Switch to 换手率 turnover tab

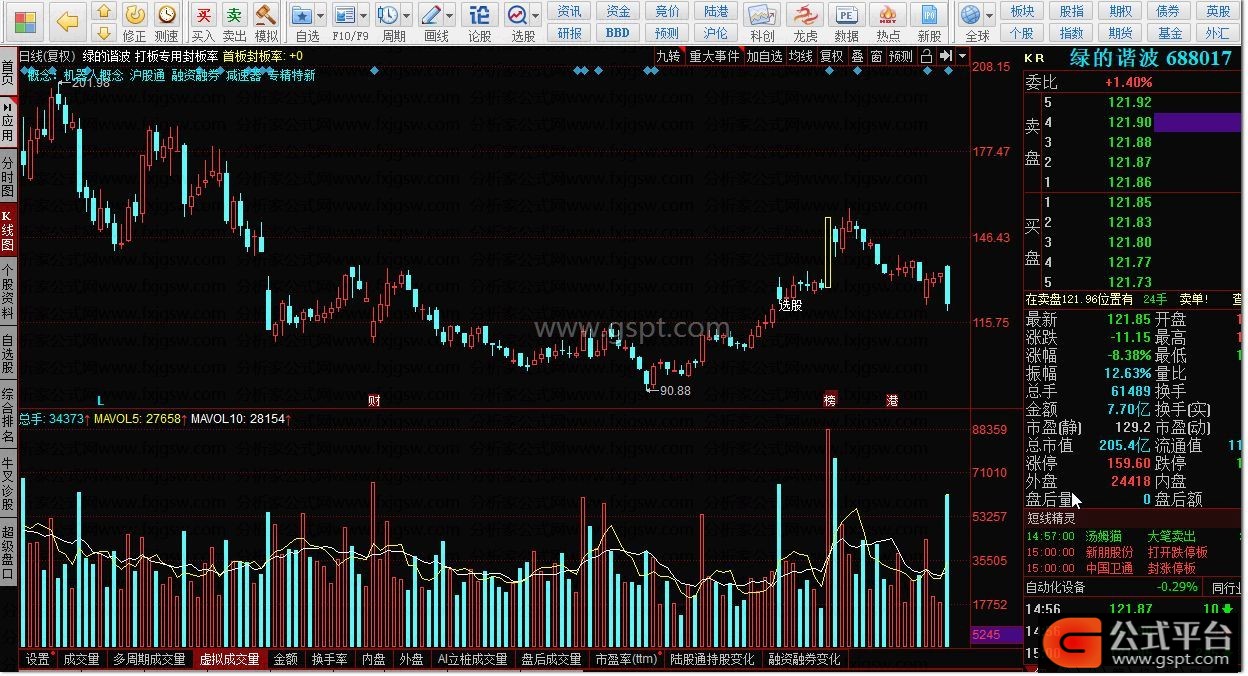point(329,659)
